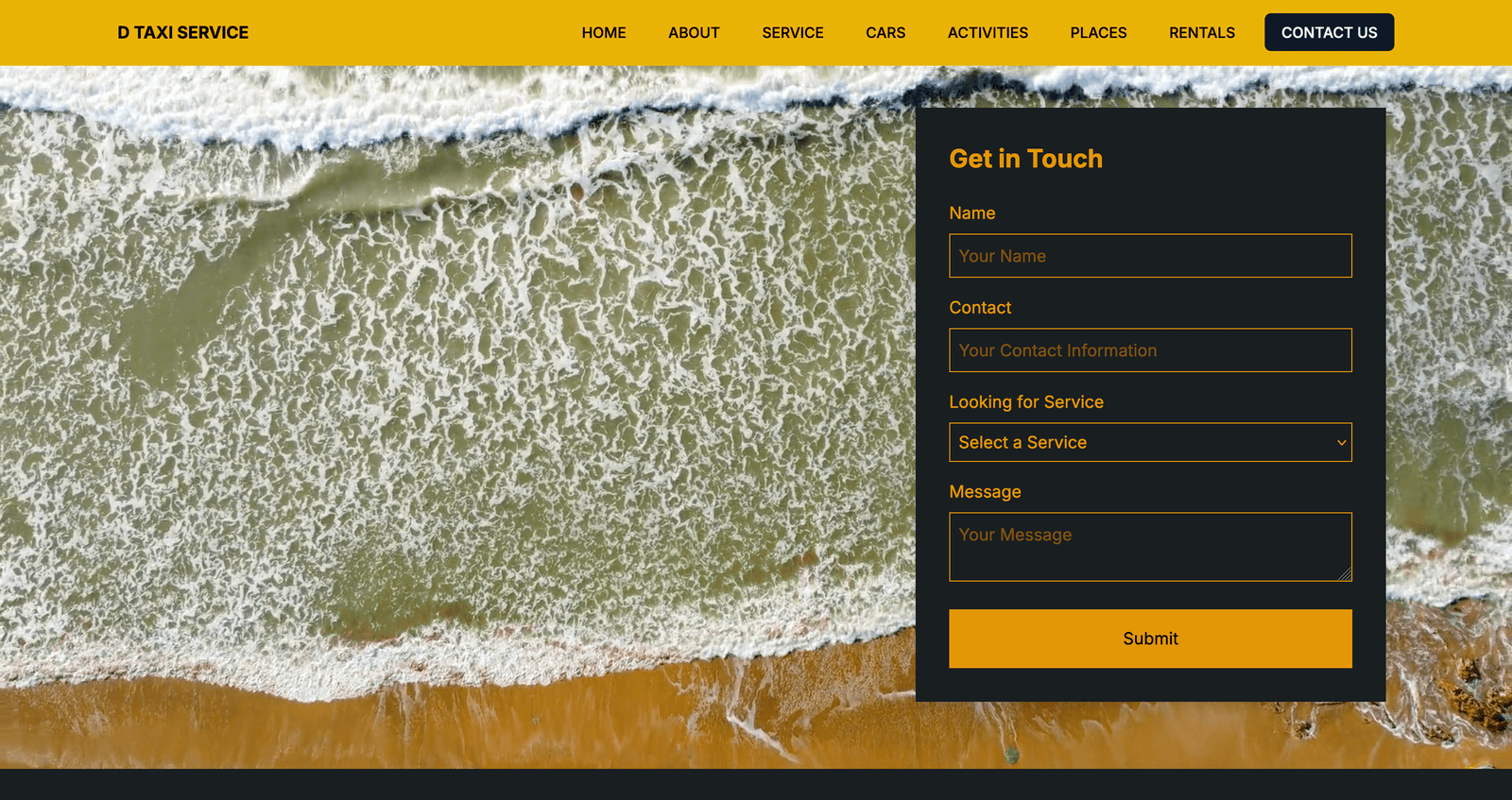Viewport: 1512px width, 800px height.
Task: Visit the PLACES page
Action: pos(1098,33)
